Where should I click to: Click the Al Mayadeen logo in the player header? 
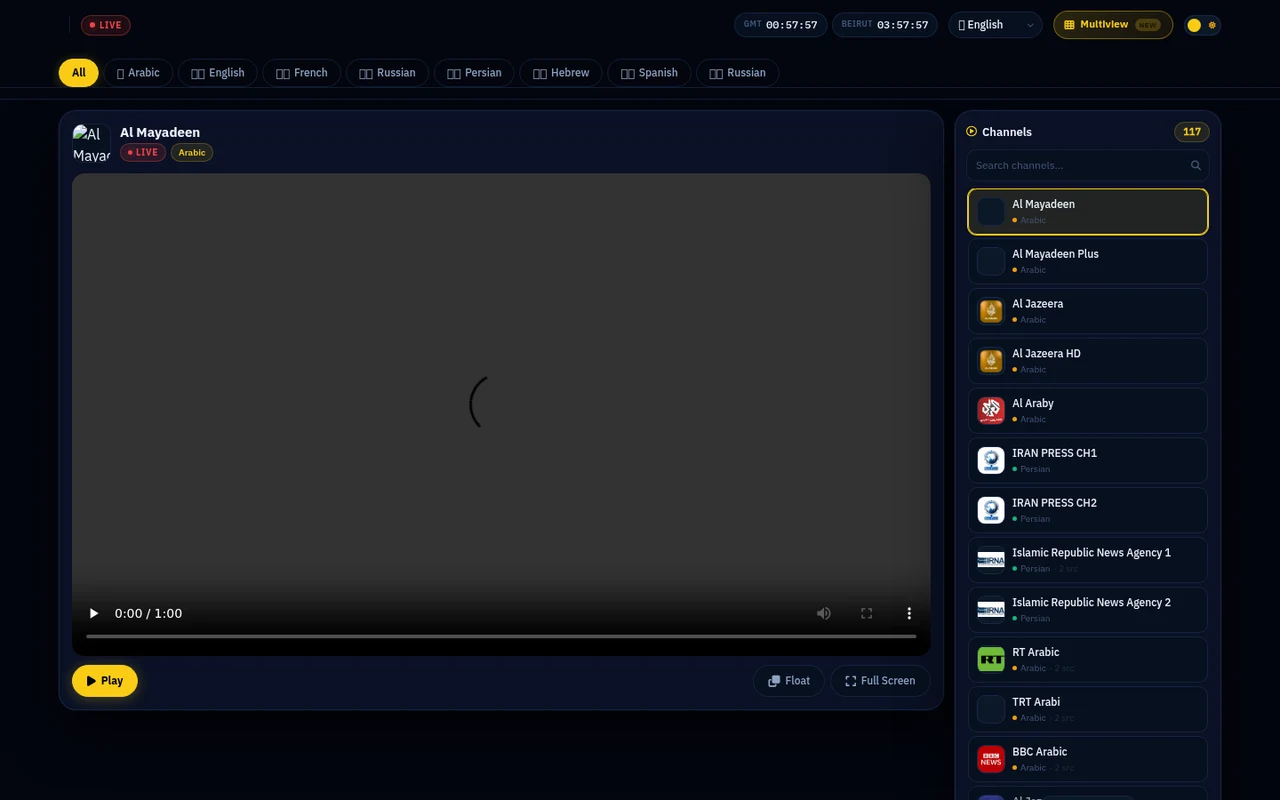(91, 143)
